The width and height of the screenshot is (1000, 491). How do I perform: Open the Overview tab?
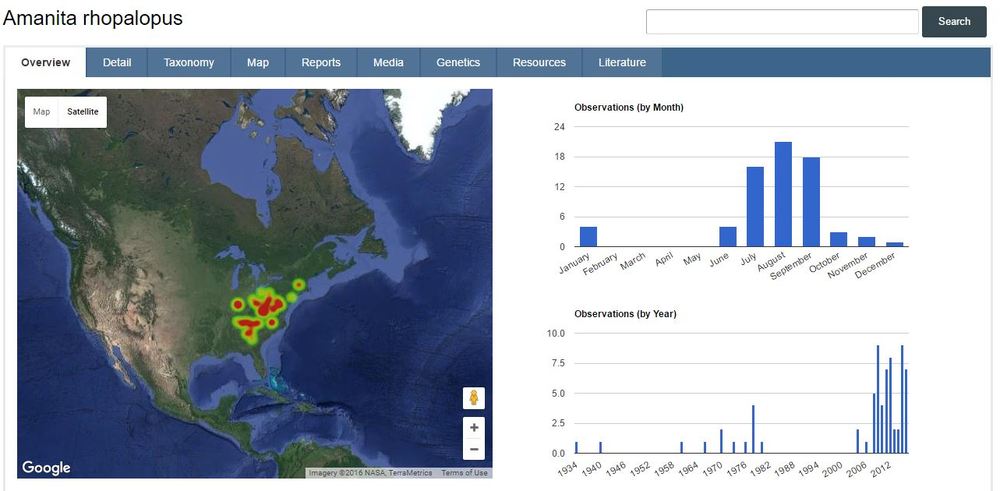pyautogui.click(x=46, y=62)
